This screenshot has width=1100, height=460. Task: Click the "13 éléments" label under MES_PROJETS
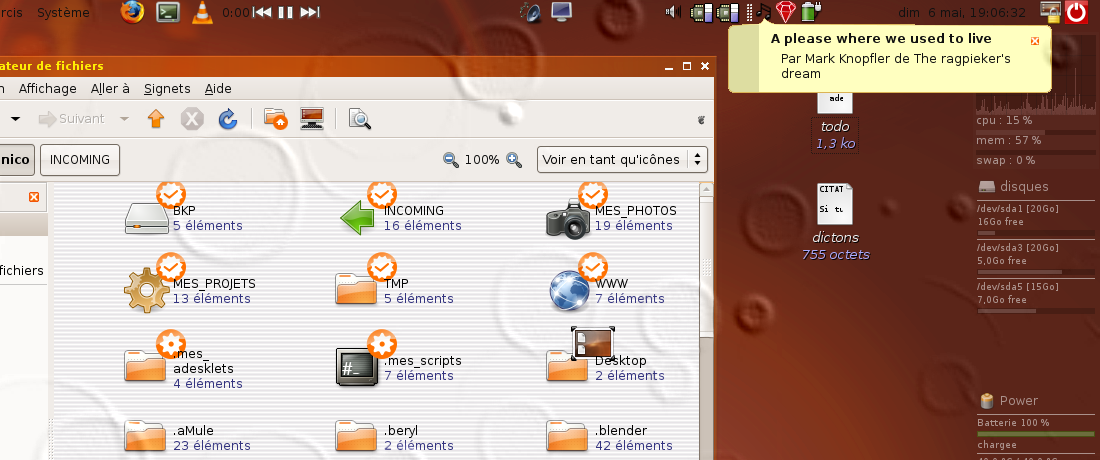[211, 299]
